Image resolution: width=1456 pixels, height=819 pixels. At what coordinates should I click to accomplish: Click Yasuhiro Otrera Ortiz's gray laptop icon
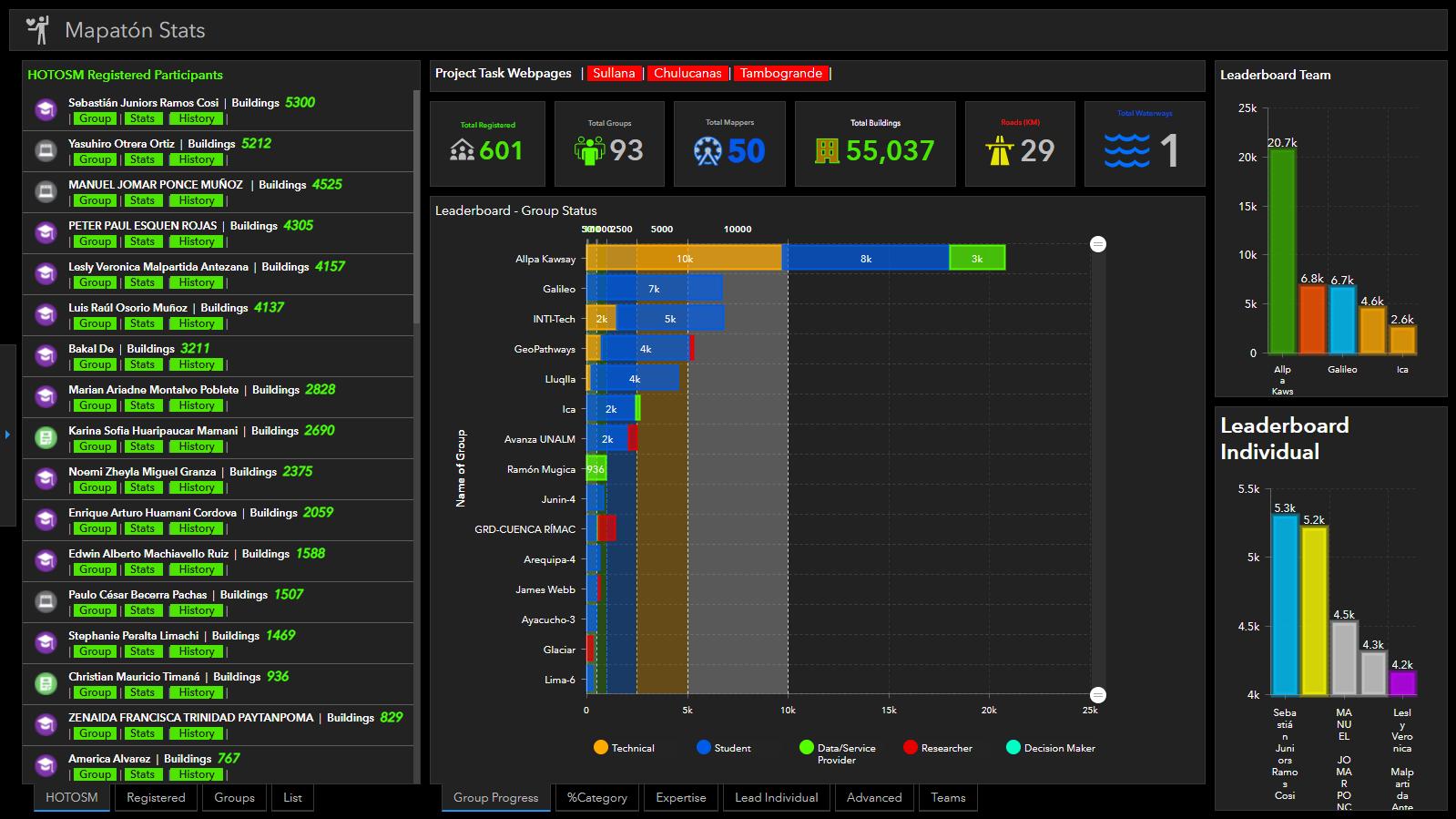point(46,151)
